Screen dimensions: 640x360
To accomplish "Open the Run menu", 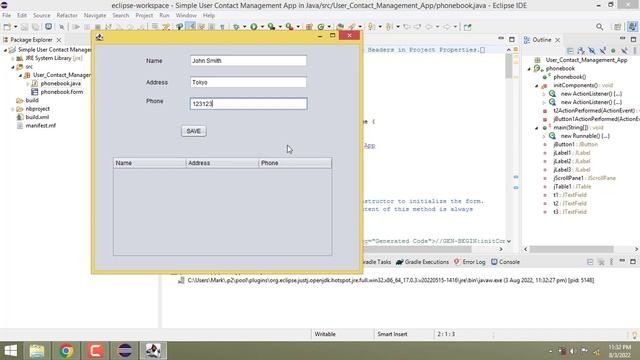I will [164, 15].
